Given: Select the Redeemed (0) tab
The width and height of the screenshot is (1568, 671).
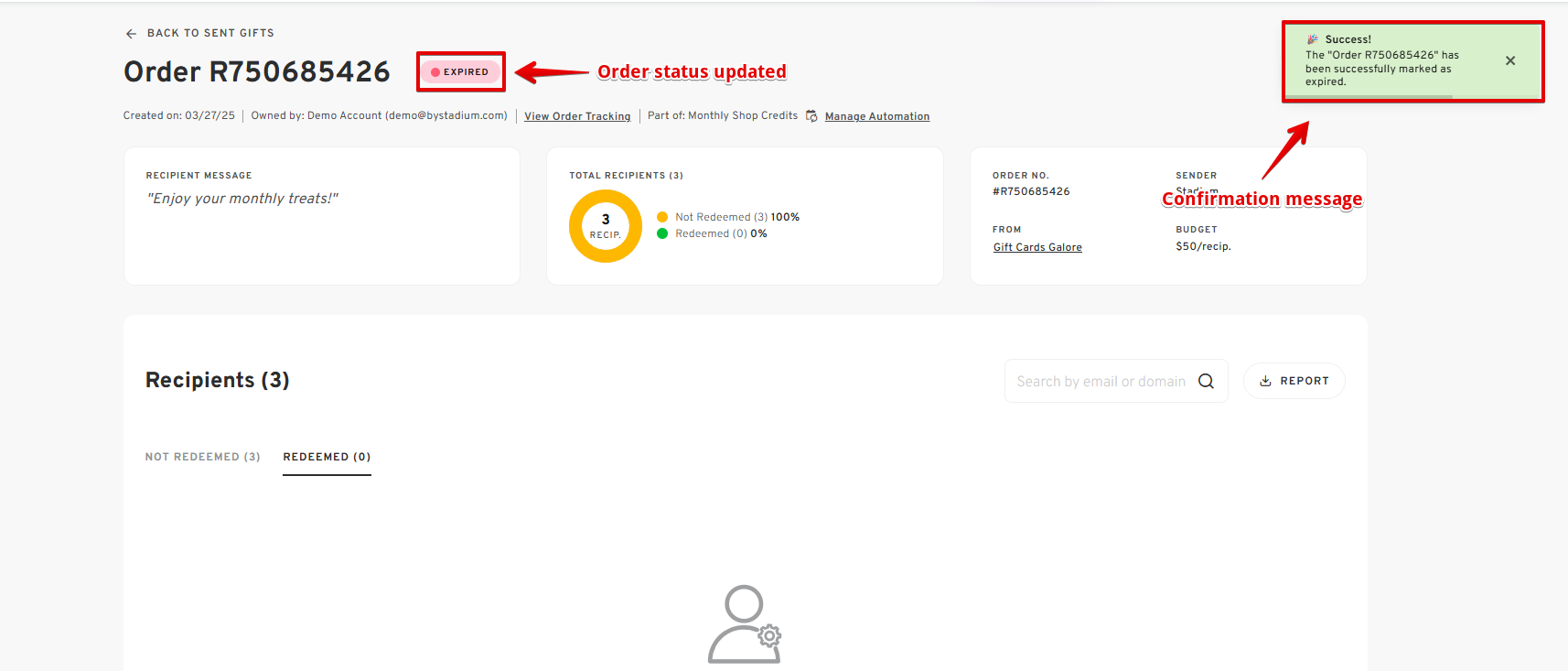Looking at the screenshot, I should (x=327, y=457).
